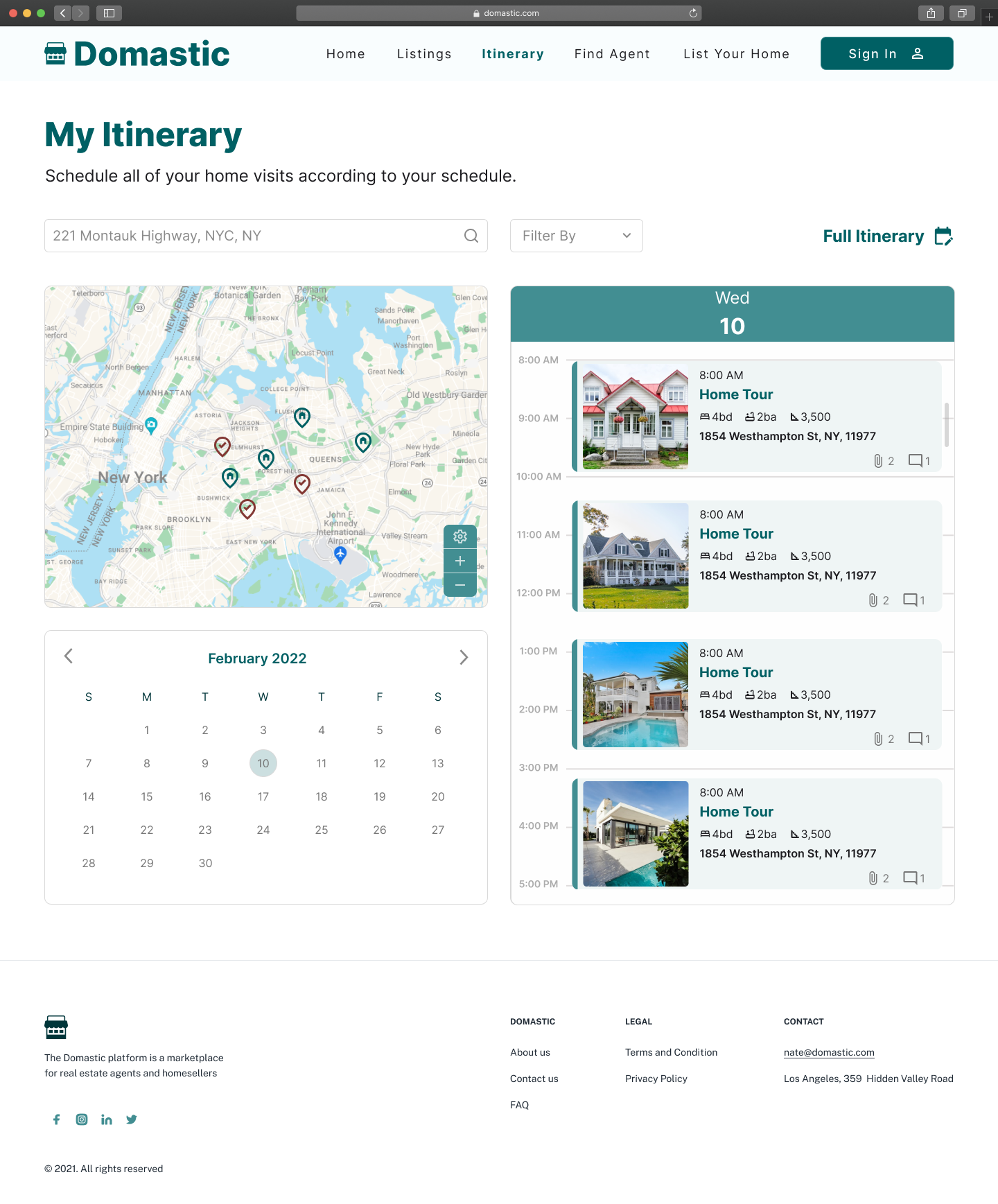Select the red checked pin near Jamaica
Viewport: 998px width, 1204px height.
pos(302,484)
